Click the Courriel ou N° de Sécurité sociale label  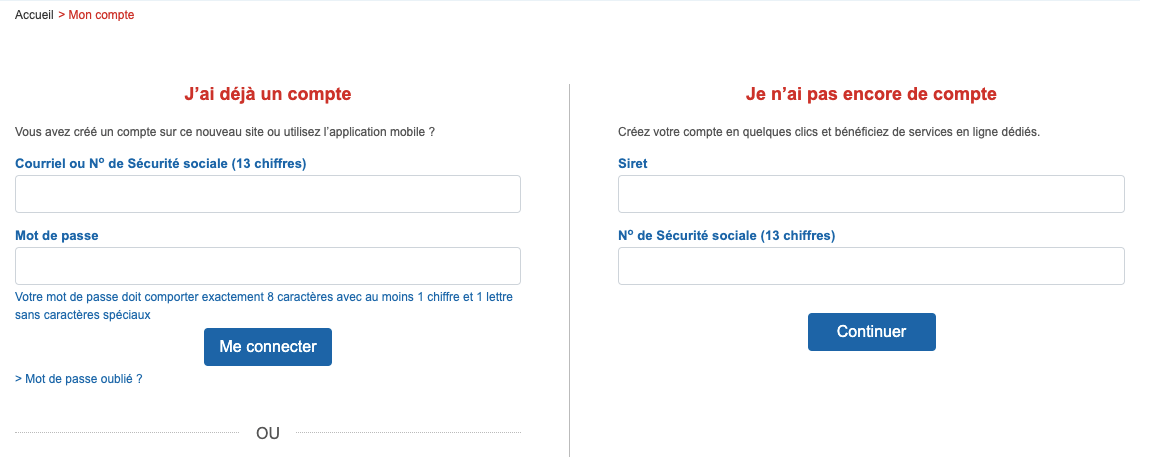[160, 164]
